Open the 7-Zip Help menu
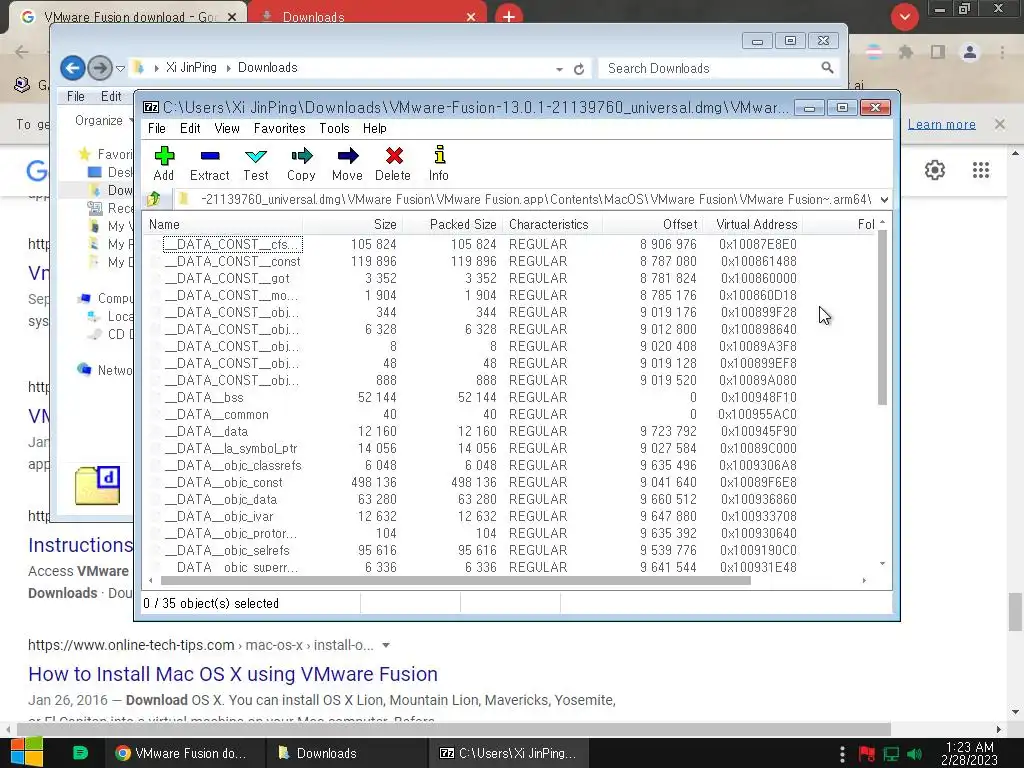 click(375, 128)
